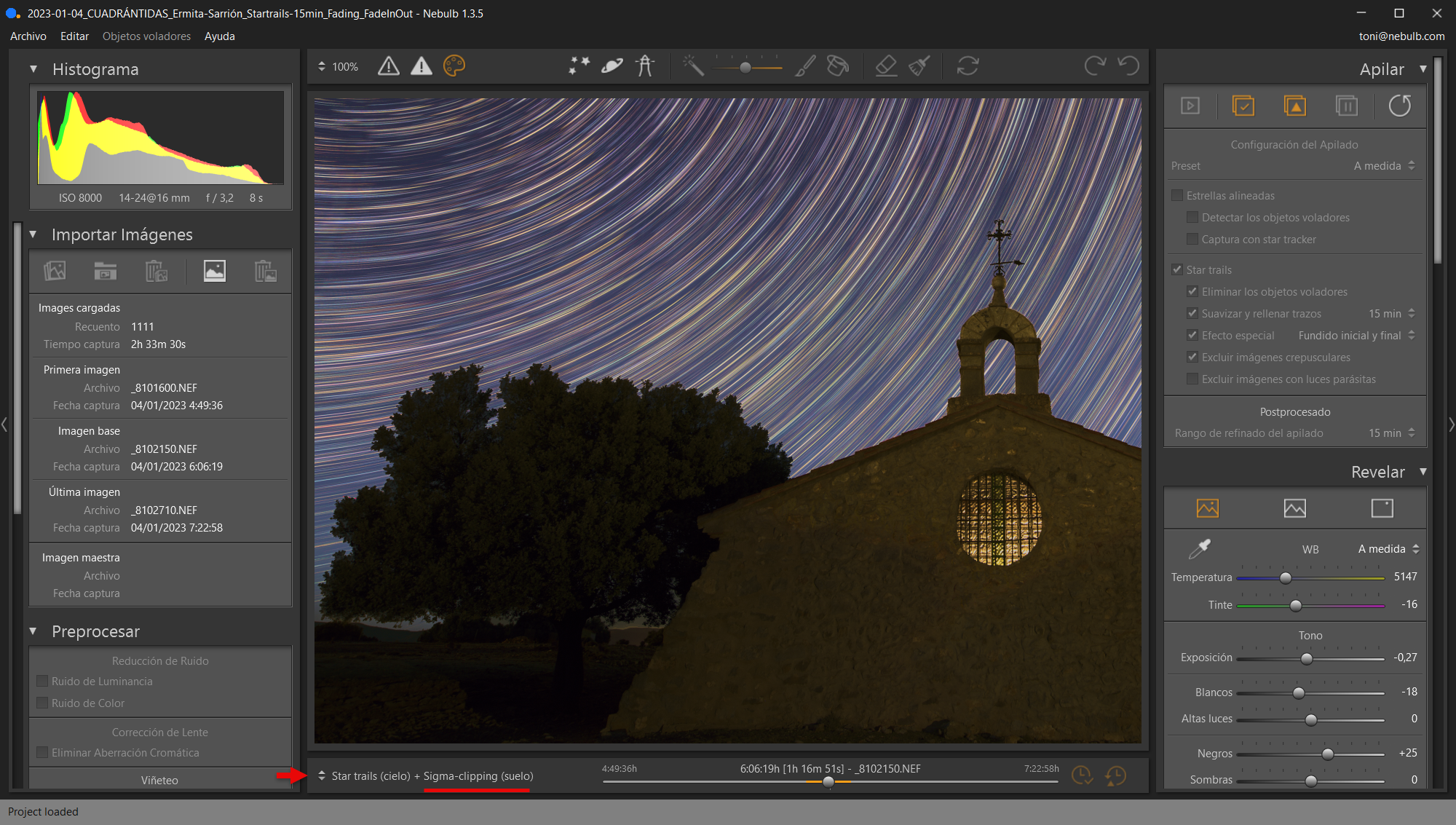Screen dimensions: 1456x825
Task: Collapse the Apilar panel
Action: tap(1423, 69)
